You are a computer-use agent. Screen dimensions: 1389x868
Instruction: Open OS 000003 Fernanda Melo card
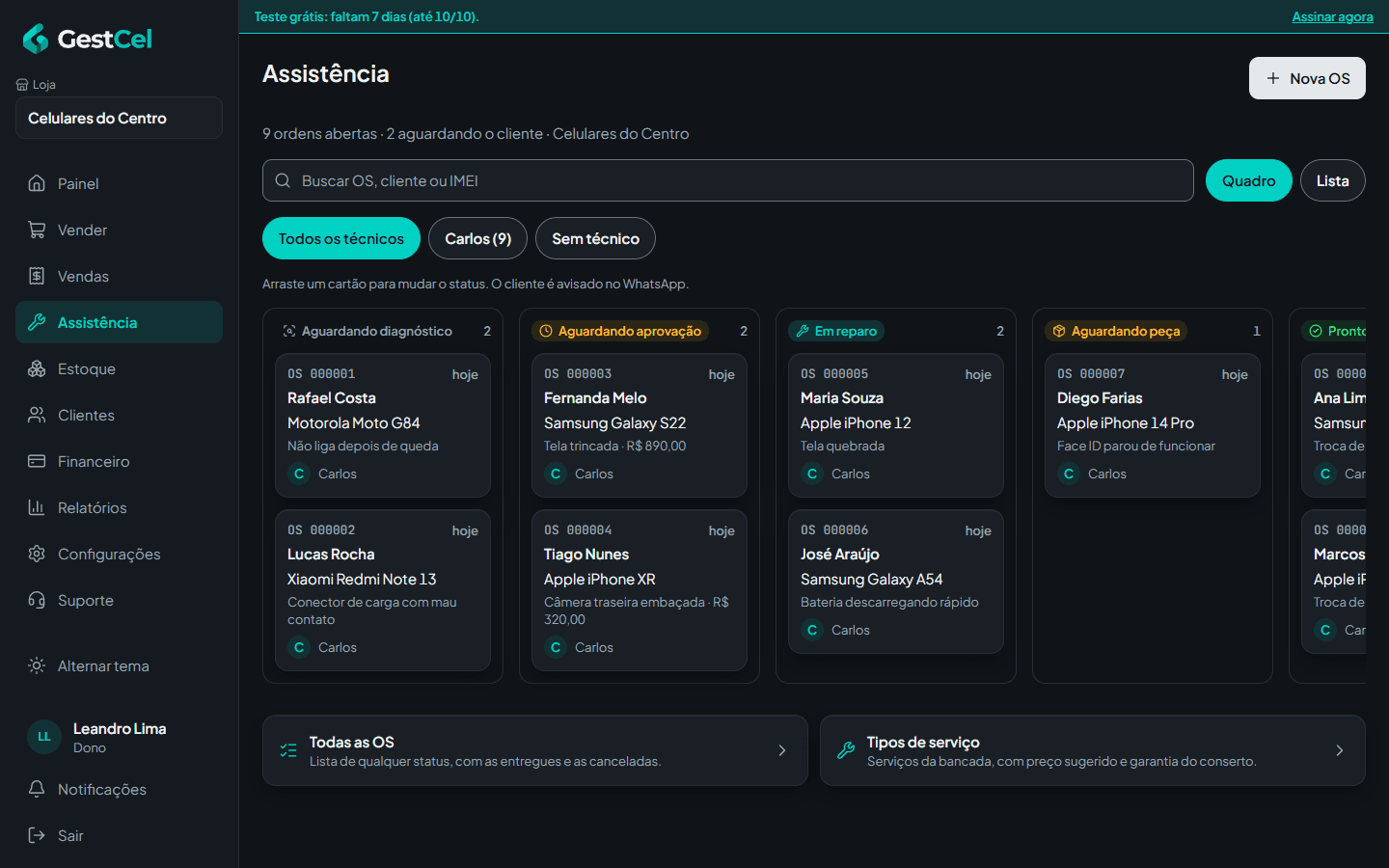640,425
